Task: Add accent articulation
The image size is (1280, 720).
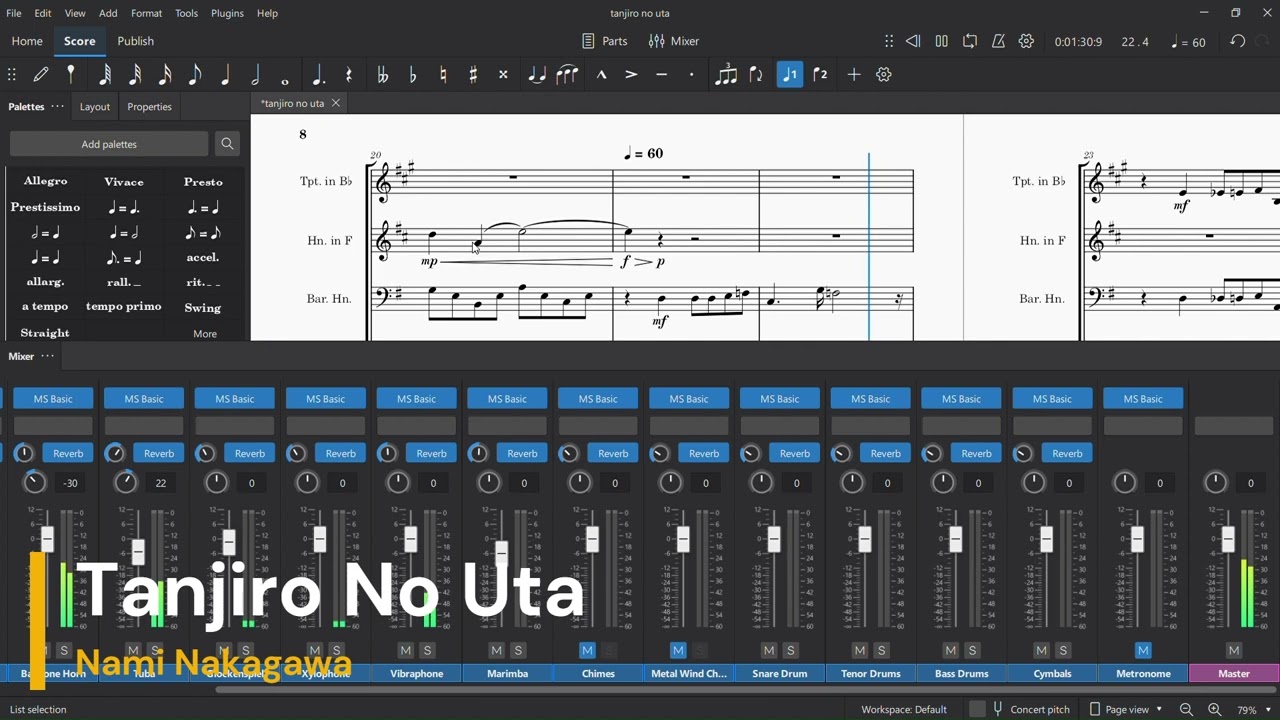Action: [631, 75]
